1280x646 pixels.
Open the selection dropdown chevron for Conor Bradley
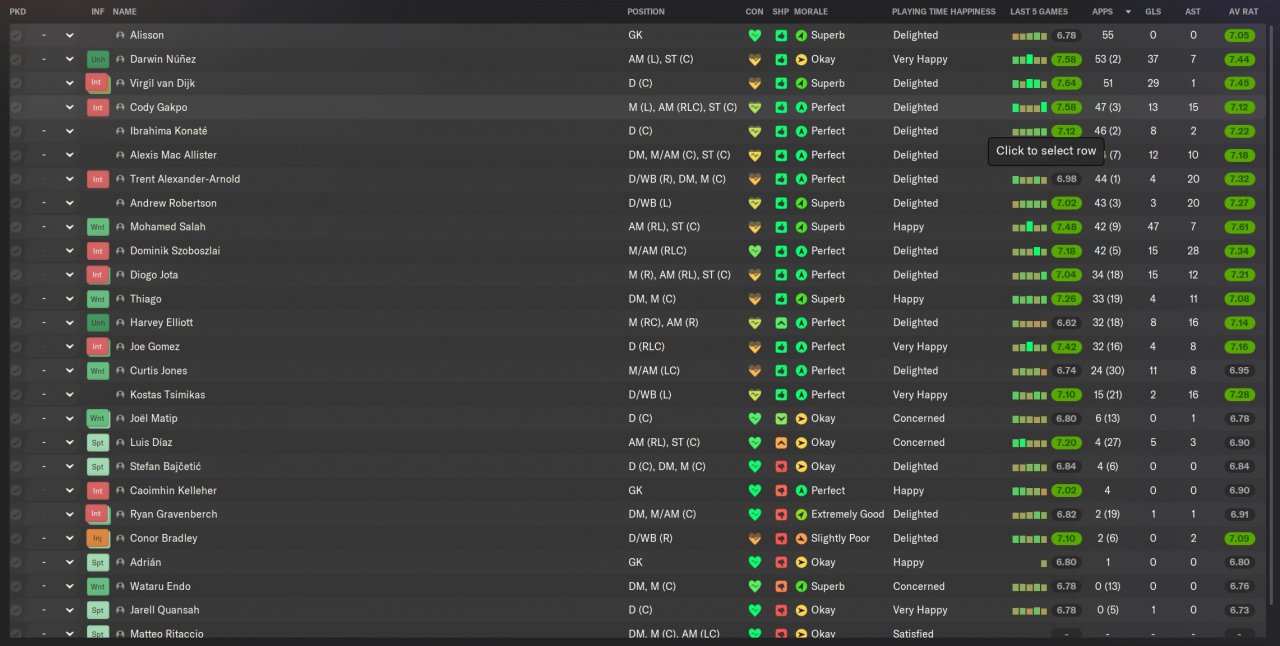click(x=70, y=538)
